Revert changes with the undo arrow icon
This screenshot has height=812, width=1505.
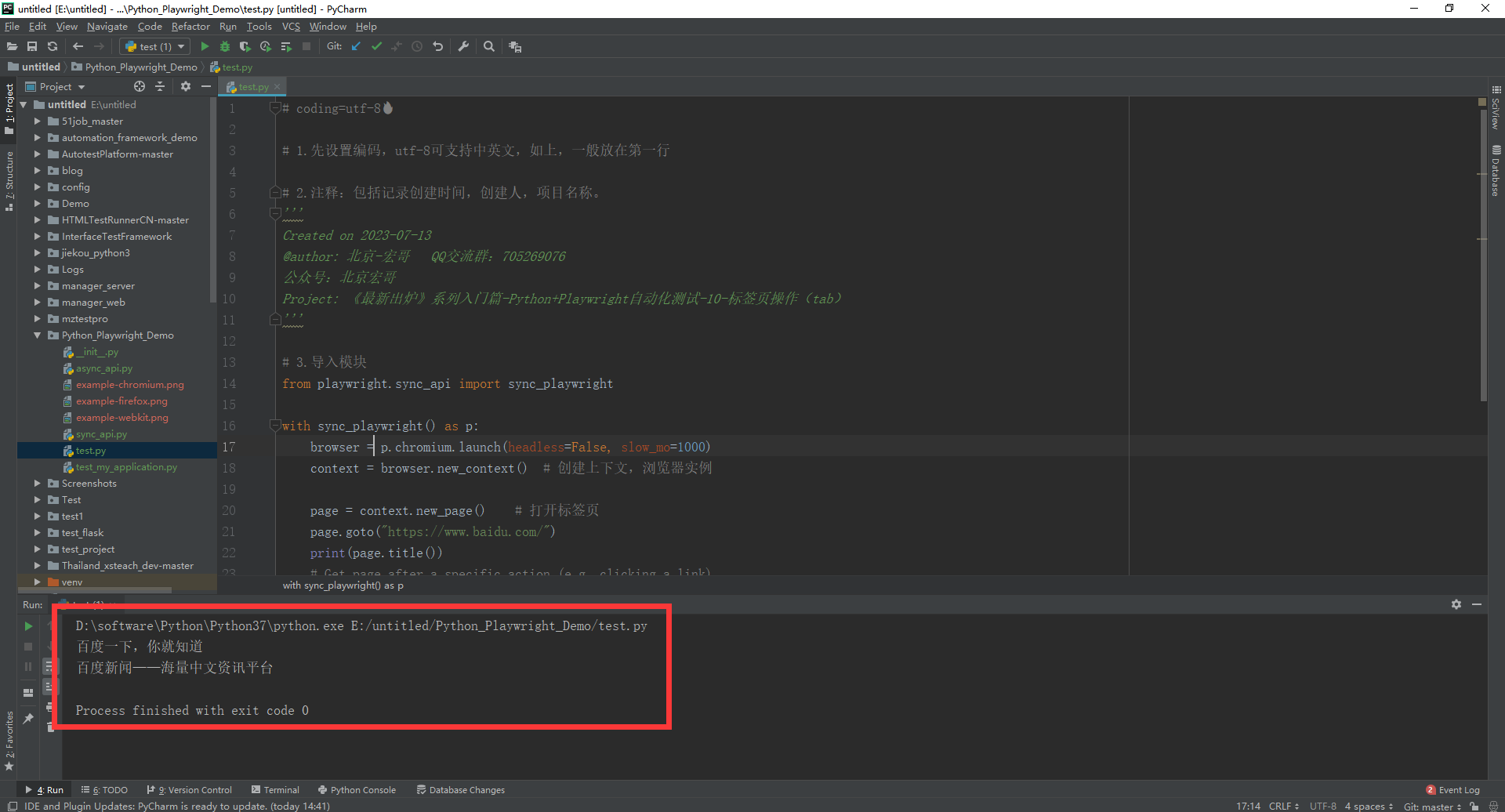437,46
